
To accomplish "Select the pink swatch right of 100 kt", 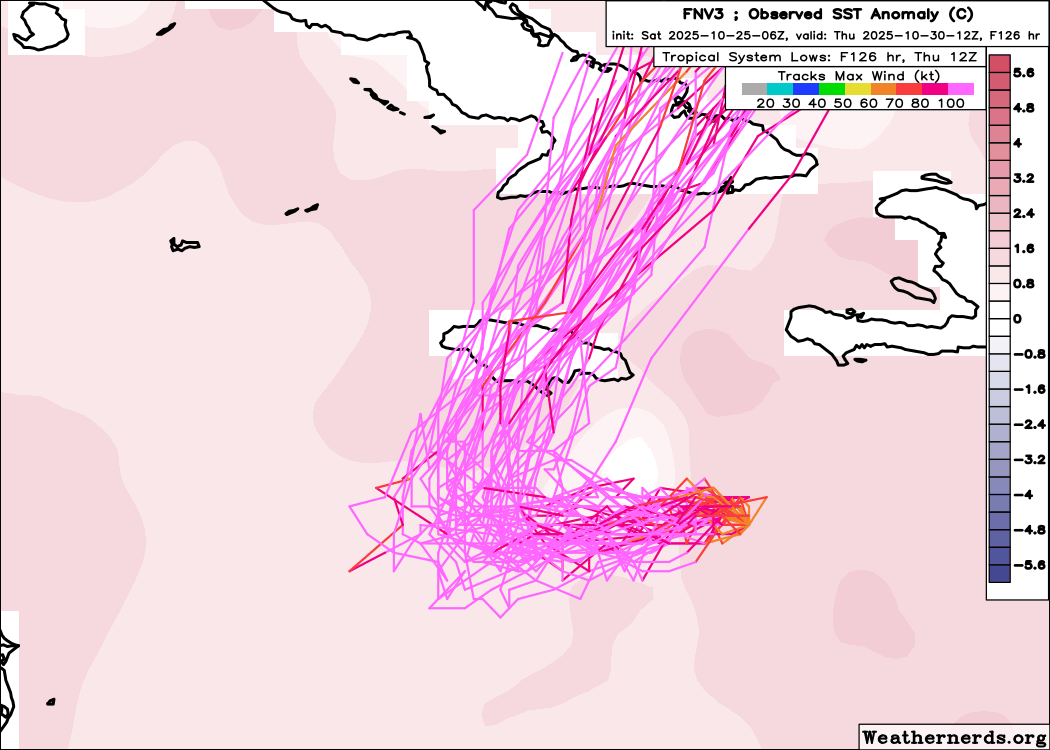I will [961, 89].
